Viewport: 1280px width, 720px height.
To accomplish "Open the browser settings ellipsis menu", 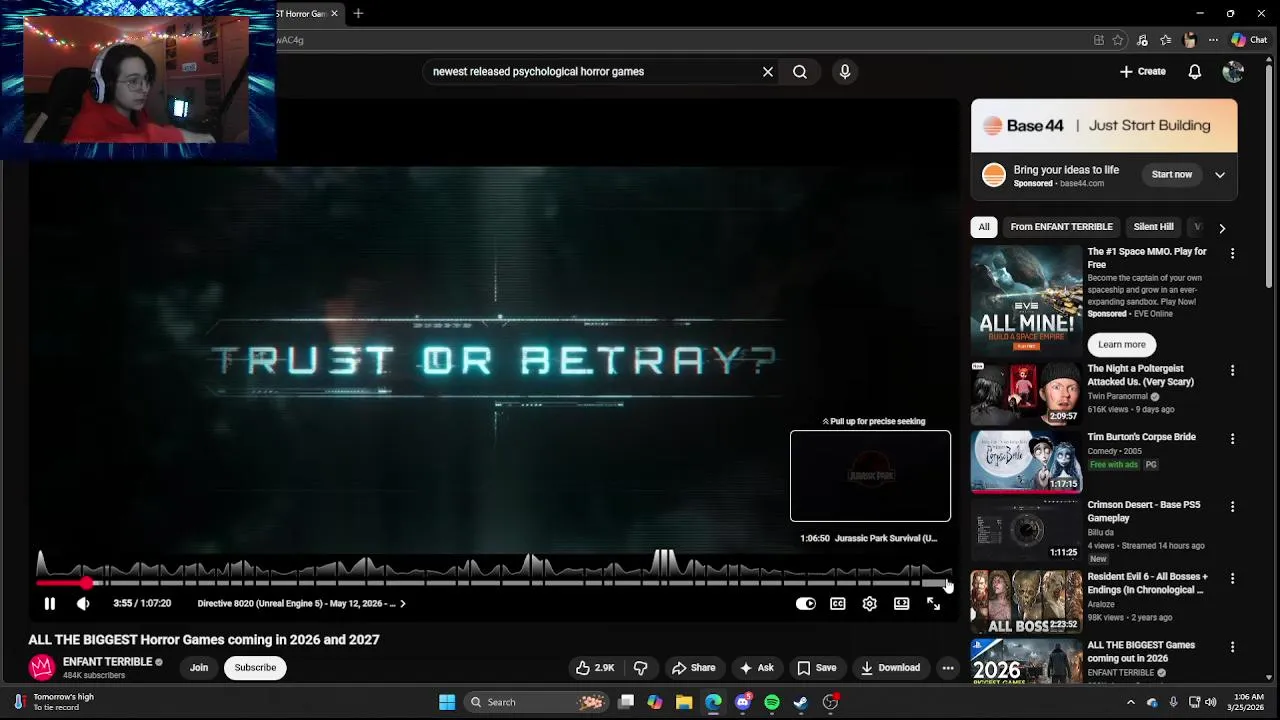I will point(1213,40).
